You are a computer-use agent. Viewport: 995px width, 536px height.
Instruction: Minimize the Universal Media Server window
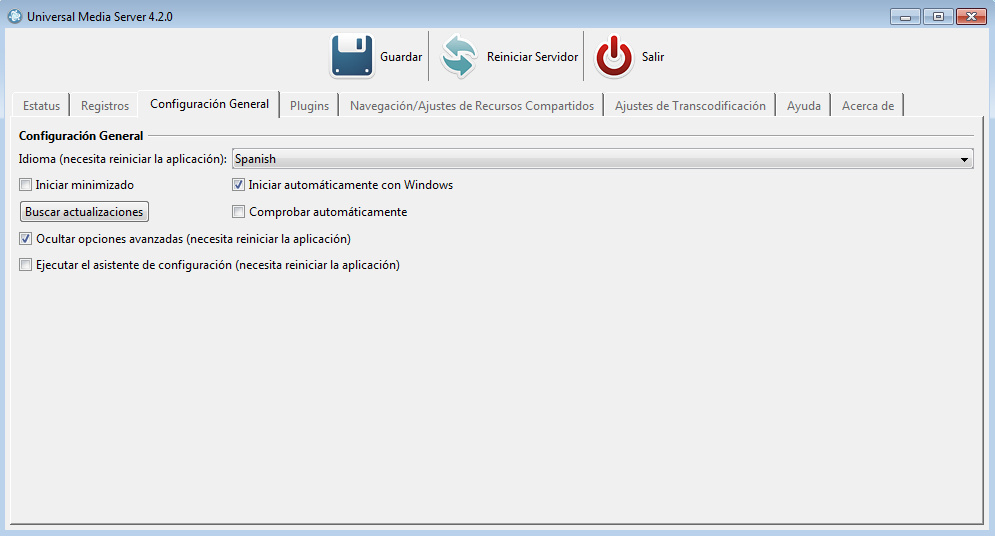click(x=906, y=16)
